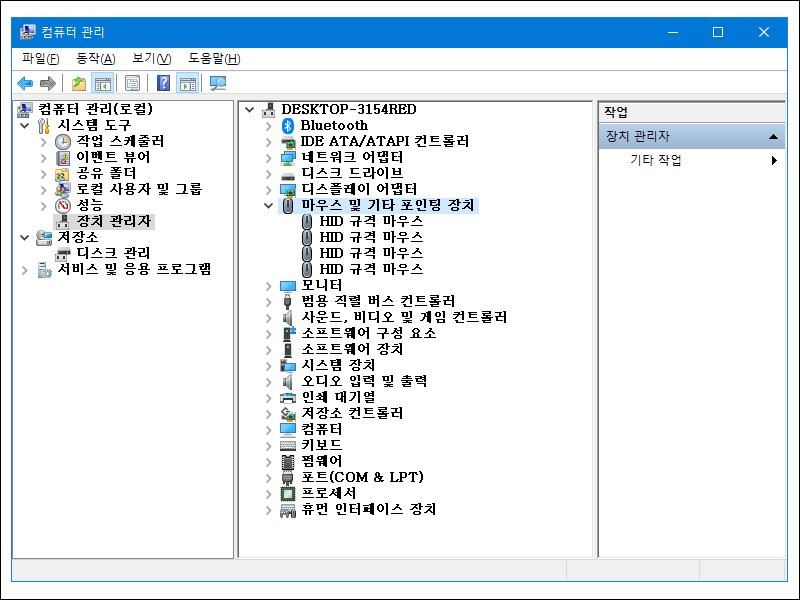Viewport: 800px width, 600px height.
Task: Expand the 로컬 사용자 및 그룹 node
Action: (44, 189)
